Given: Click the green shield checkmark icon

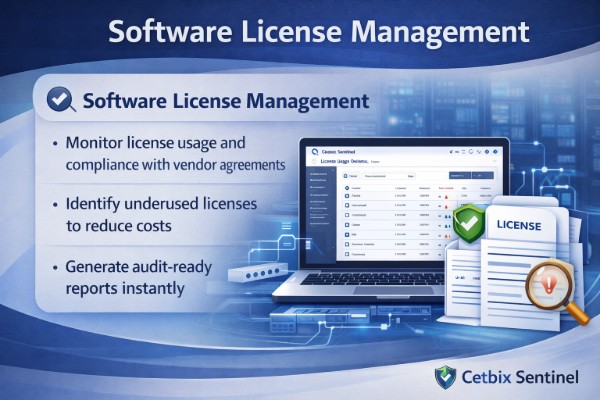Looking at the screenshot, I should point(469,224).
